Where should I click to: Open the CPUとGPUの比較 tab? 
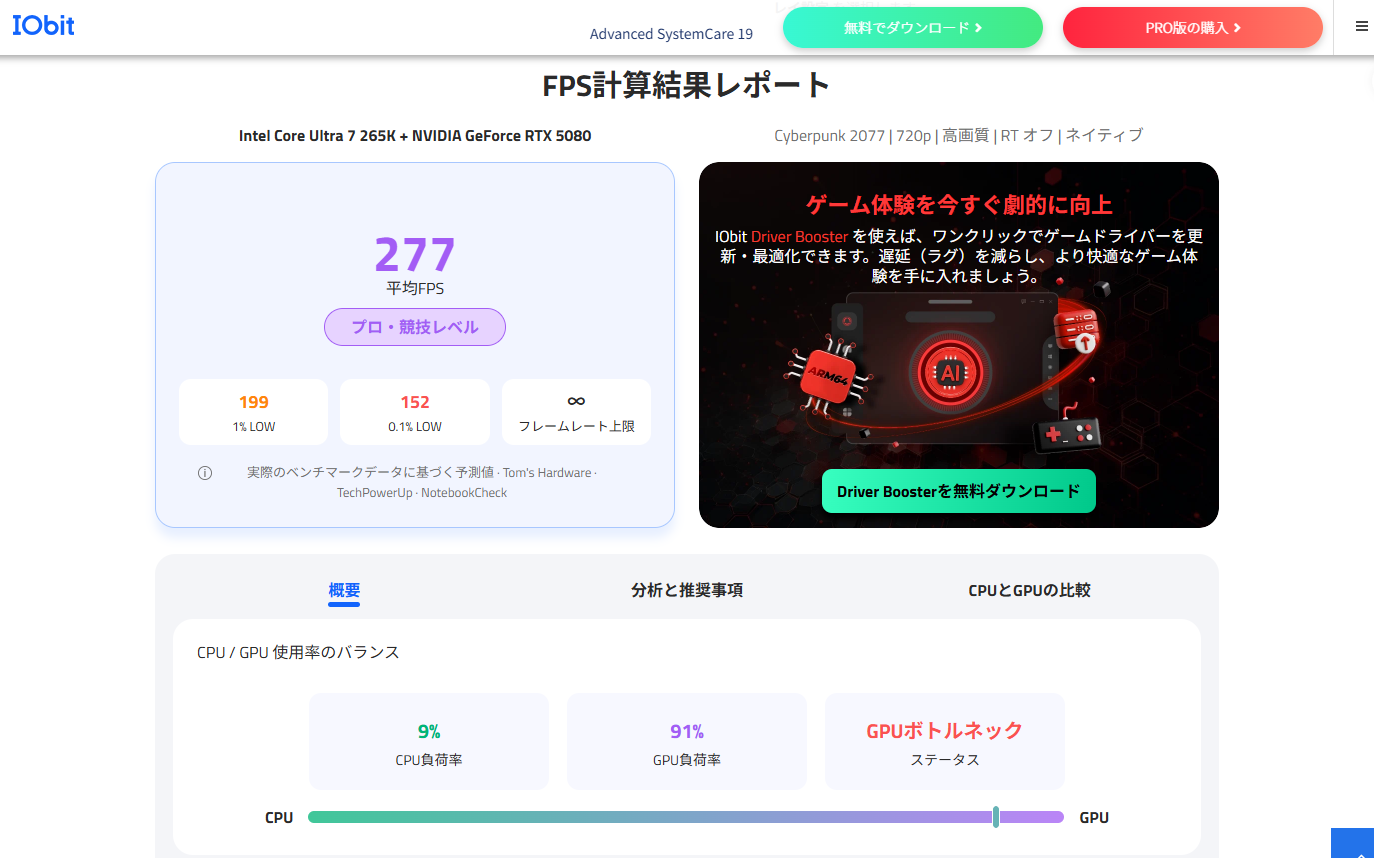[x=1030, y=590]
